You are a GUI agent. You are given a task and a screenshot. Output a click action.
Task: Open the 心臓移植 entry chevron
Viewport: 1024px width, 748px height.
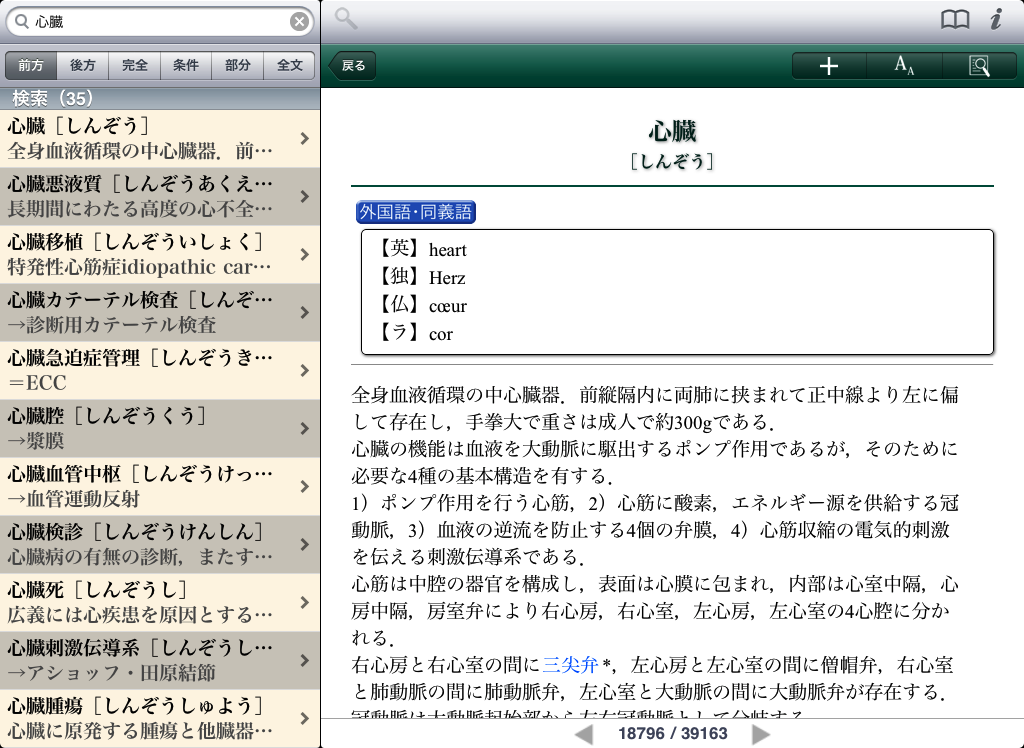coord(304,255)
